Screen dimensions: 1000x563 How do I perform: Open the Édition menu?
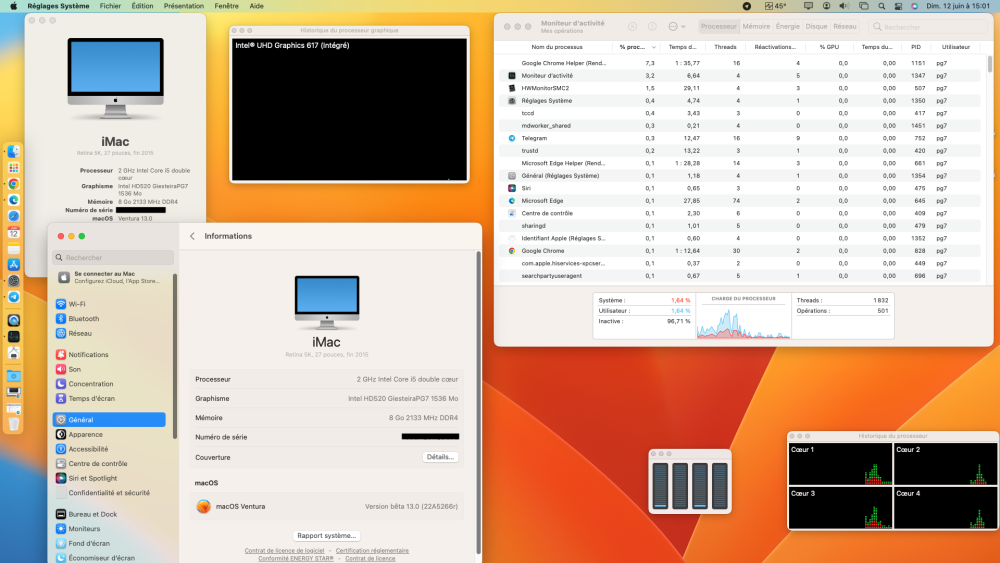tap(142, 6)
